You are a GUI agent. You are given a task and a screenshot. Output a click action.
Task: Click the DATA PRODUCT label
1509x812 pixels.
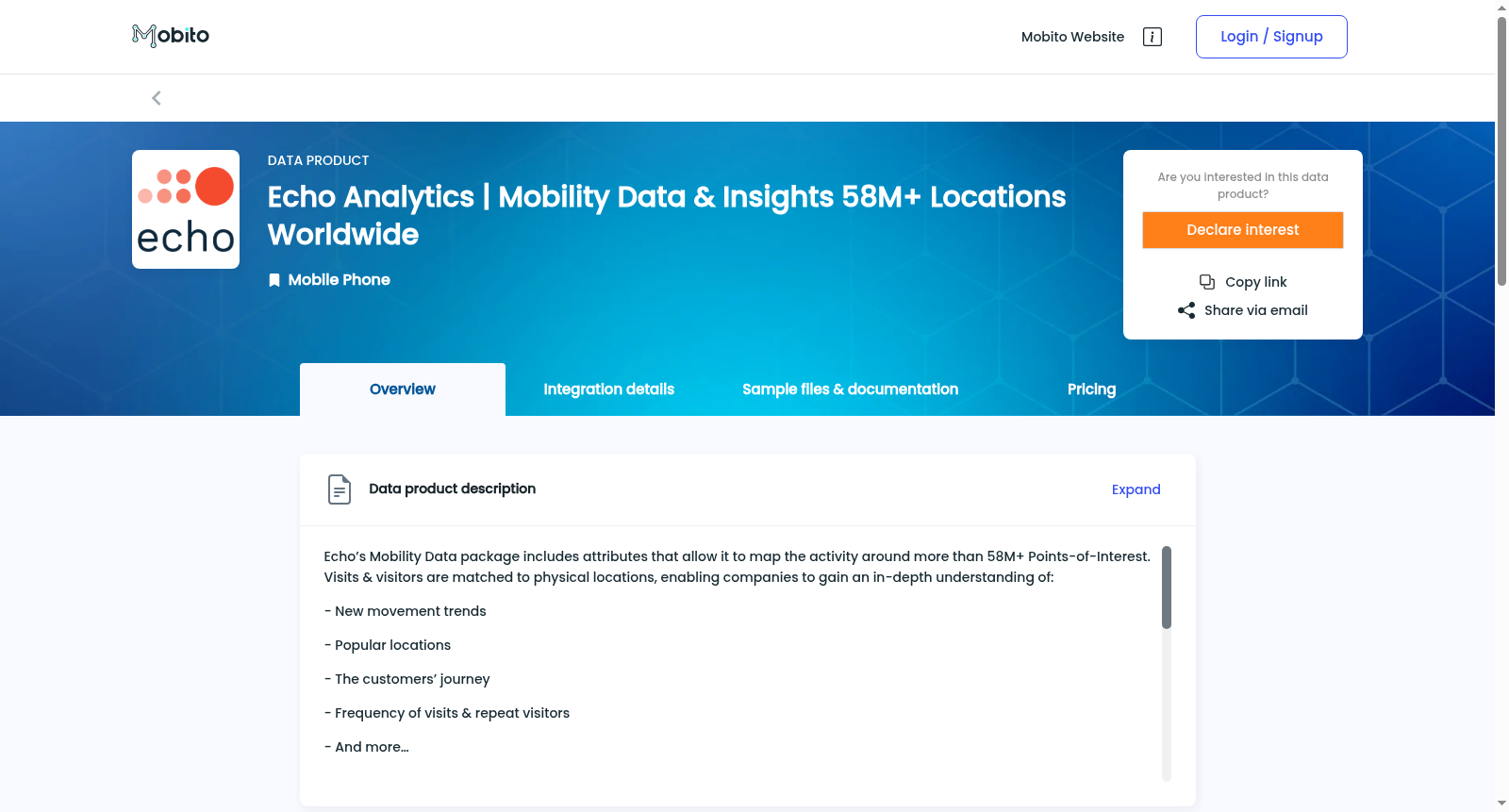point(319,160)
